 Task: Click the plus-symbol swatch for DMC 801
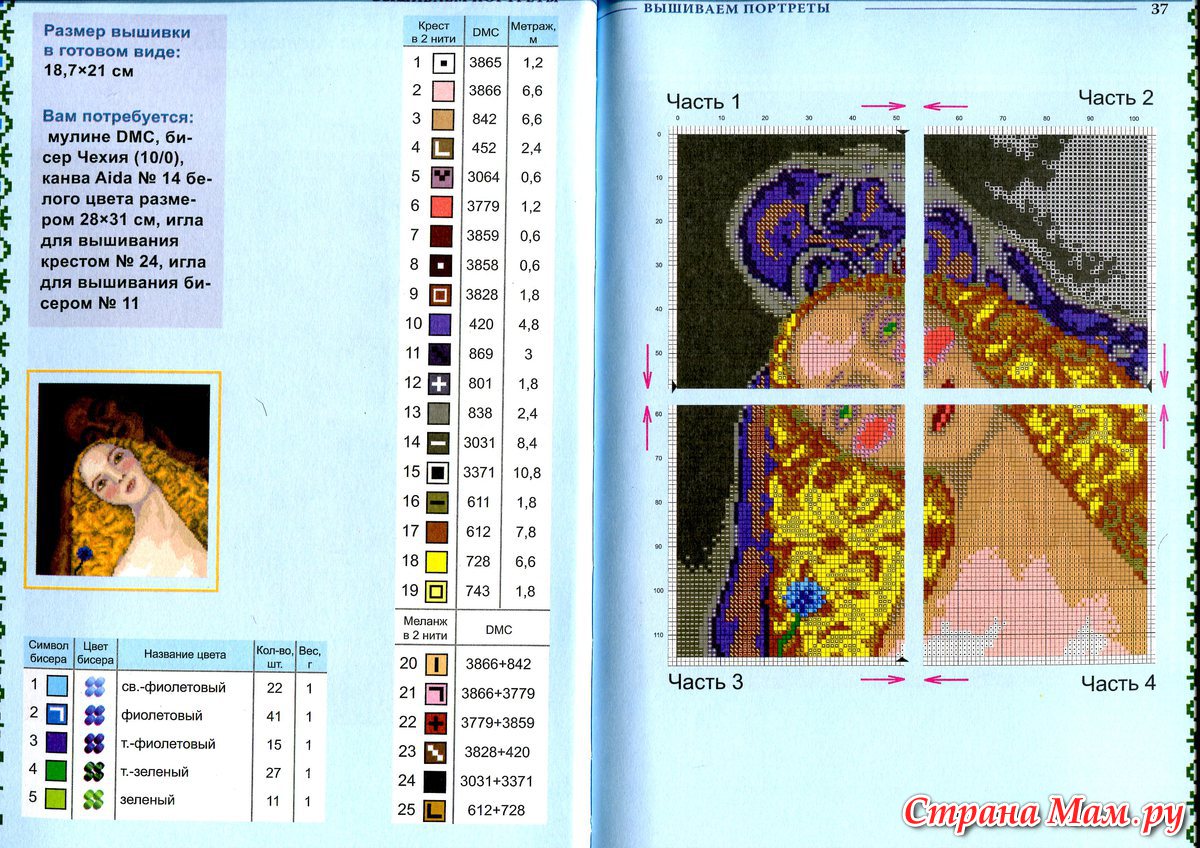coord(441,383)
